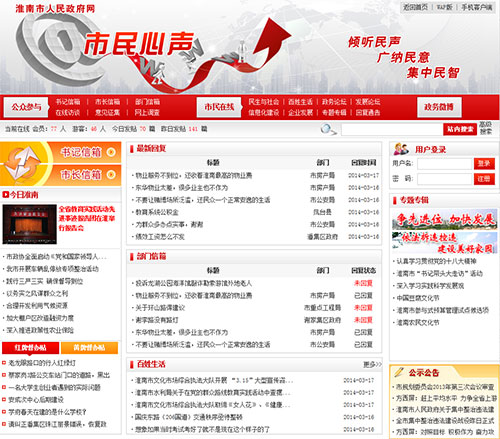Open 淮南农民文化节 in 专题专辑
The image size is (500, 439).
pos(418,323)
